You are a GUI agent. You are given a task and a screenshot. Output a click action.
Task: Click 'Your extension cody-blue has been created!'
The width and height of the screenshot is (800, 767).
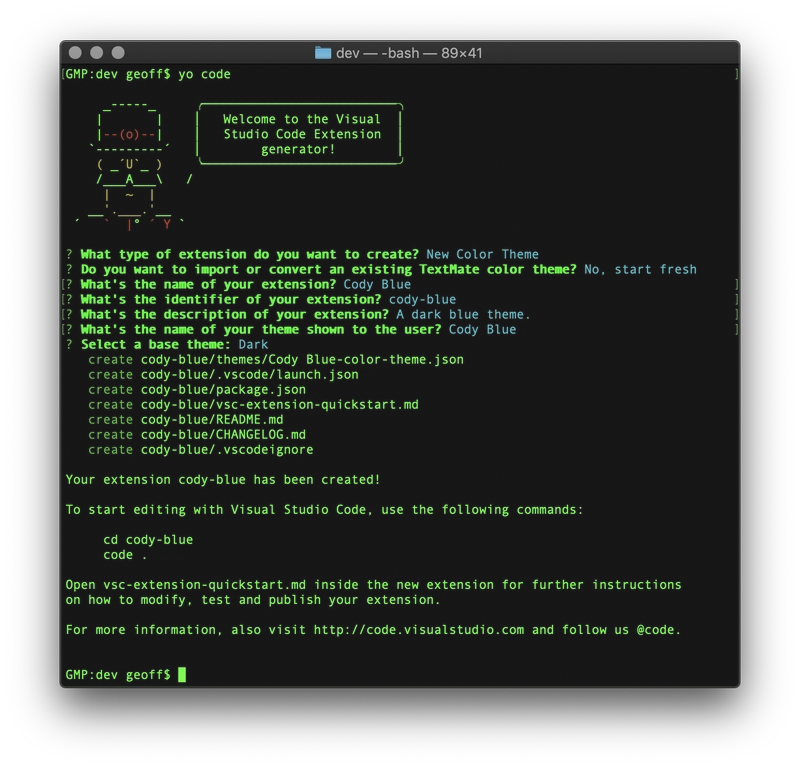coord(223,480)
